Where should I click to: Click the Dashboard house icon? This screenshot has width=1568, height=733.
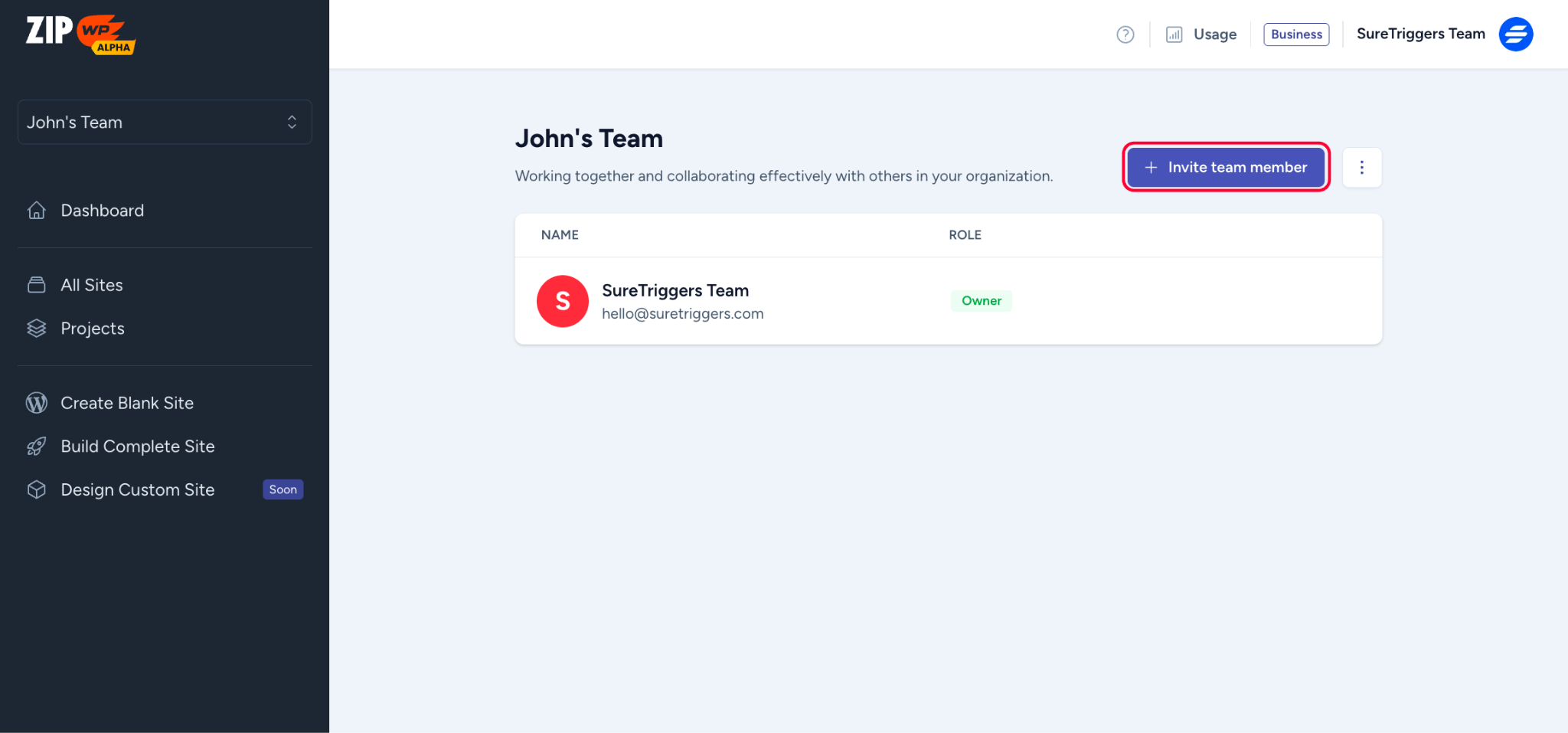click(x=37, y=211)
